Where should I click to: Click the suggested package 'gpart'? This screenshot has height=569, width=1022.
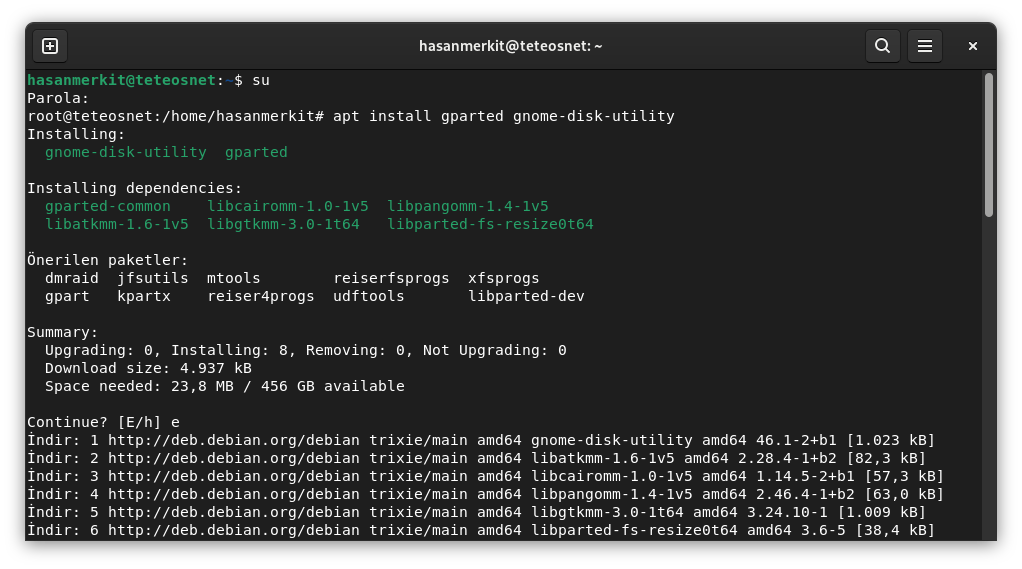tap(67, 297)
